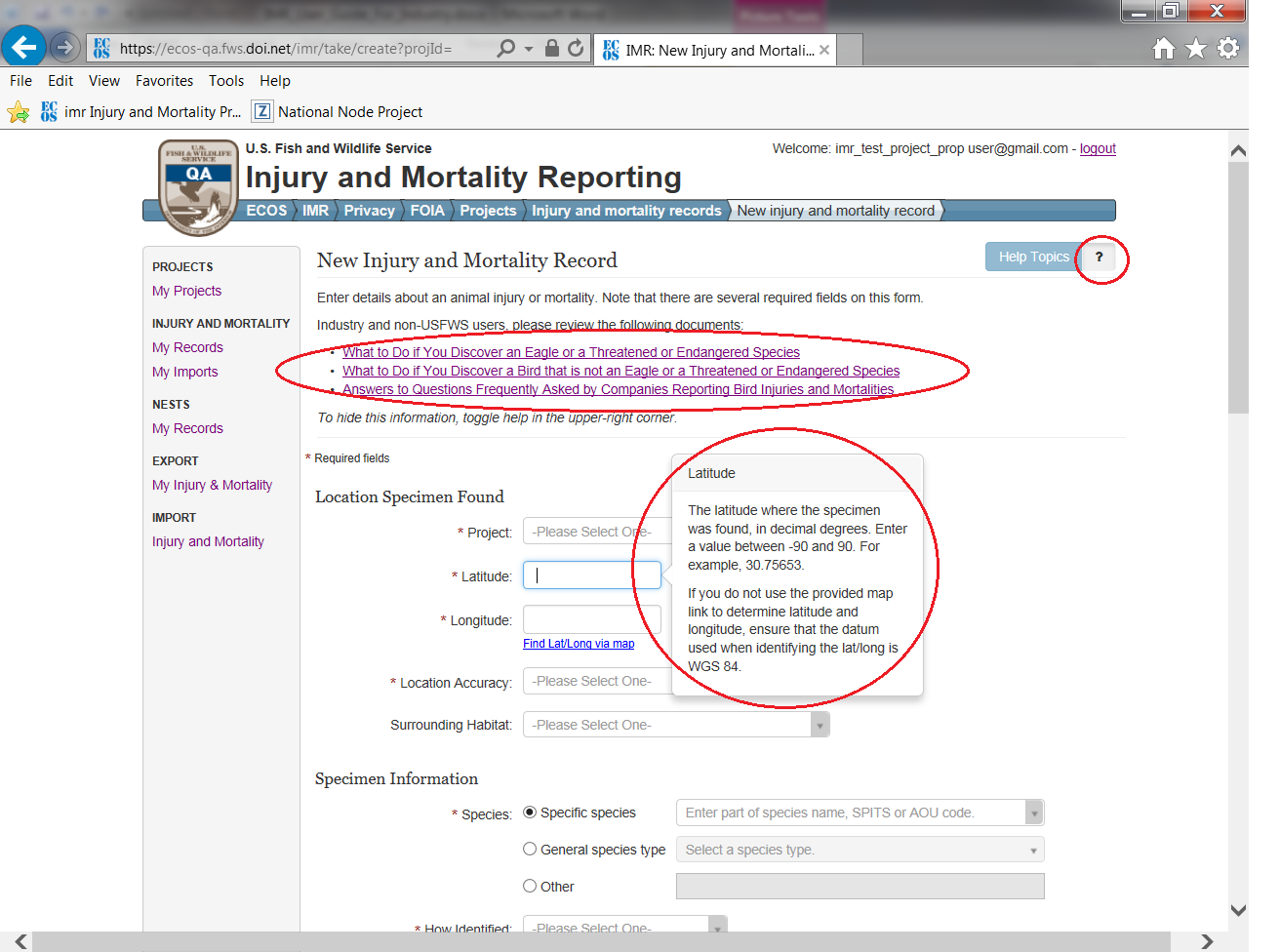Click the Find Lat/Long via map link

pos(579,644)
